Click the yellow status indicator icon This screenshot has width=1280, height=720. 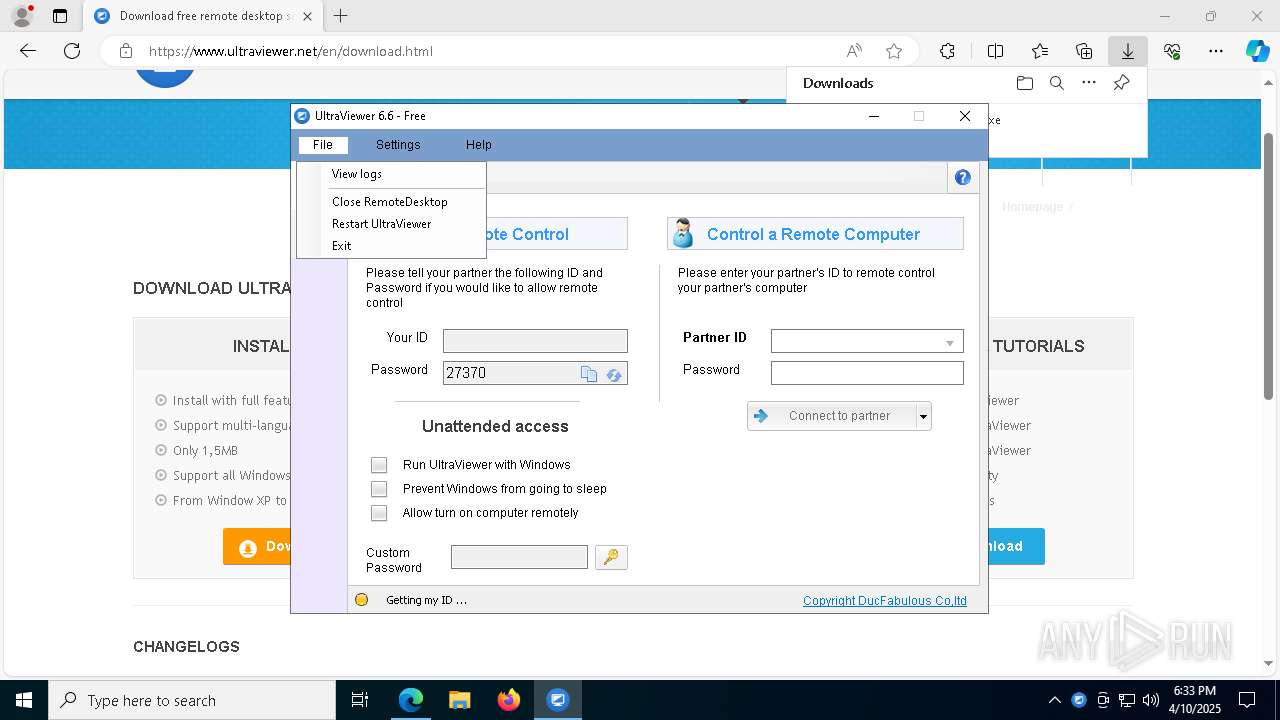[x=362, y=600]
